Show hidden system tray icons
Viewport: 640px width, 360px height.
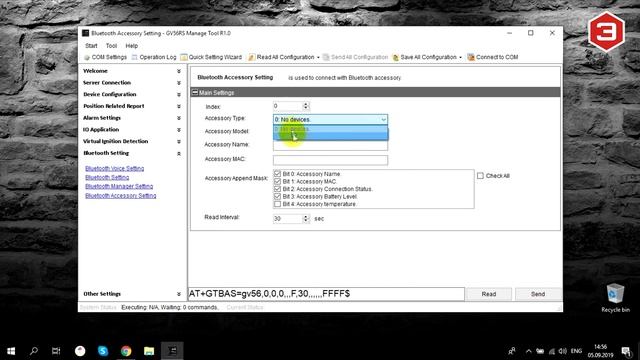(529, 351)
